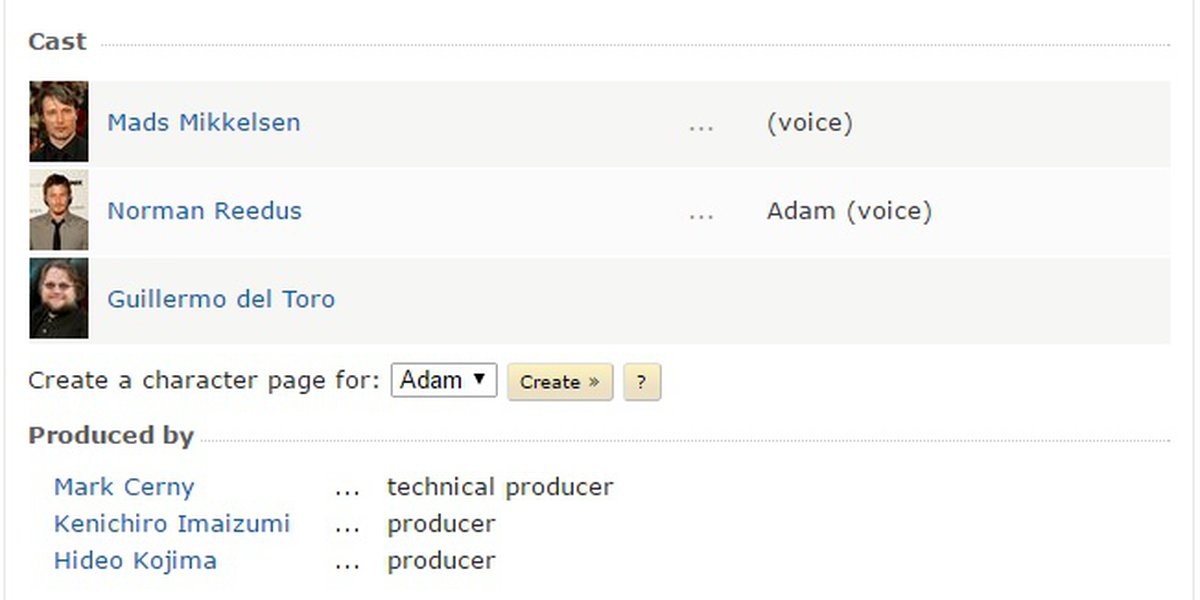Click the "Adam (voice)" character text

(849, 211)
